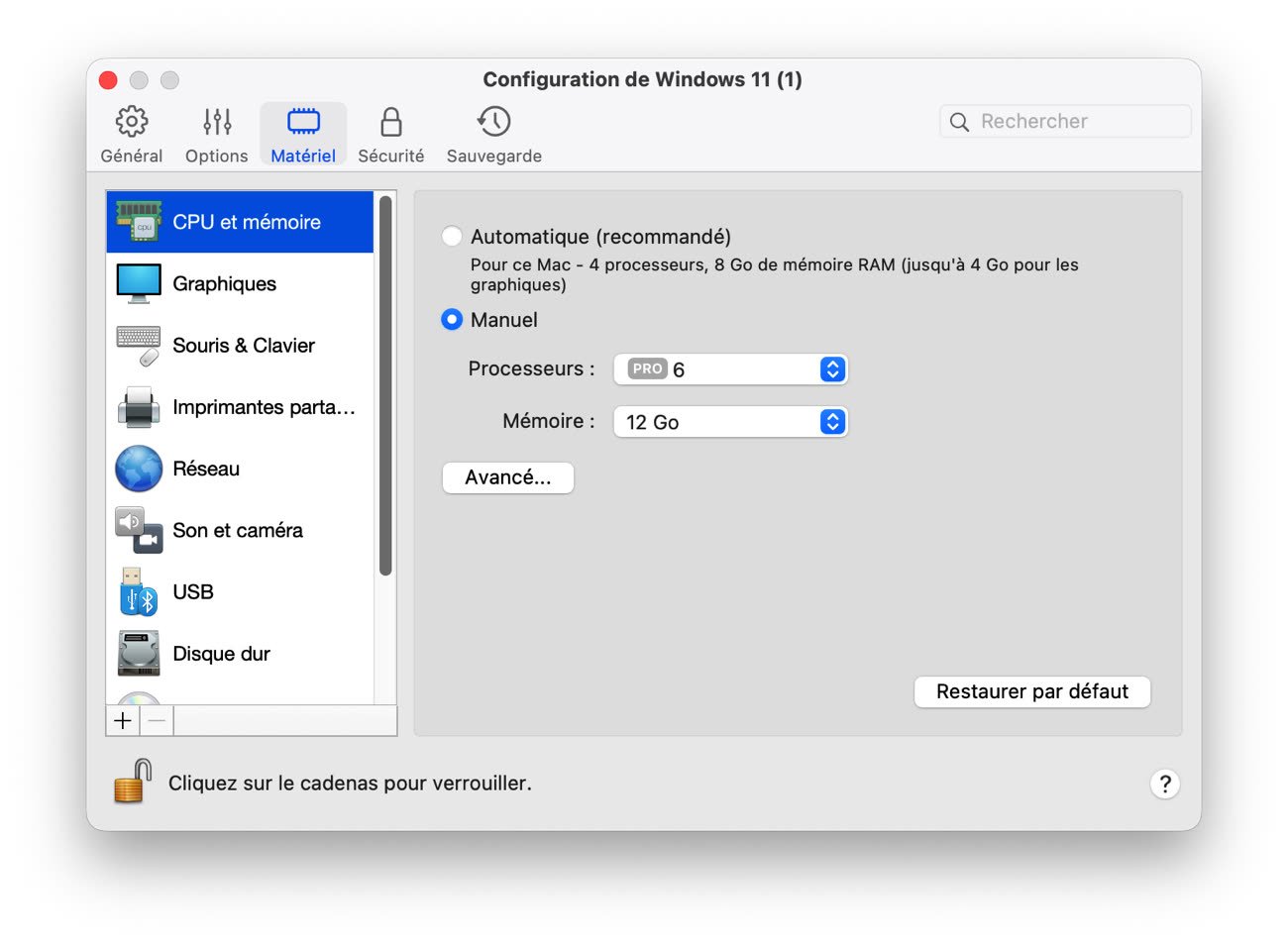Click the Avancé... button

click(x=507, y=477)
